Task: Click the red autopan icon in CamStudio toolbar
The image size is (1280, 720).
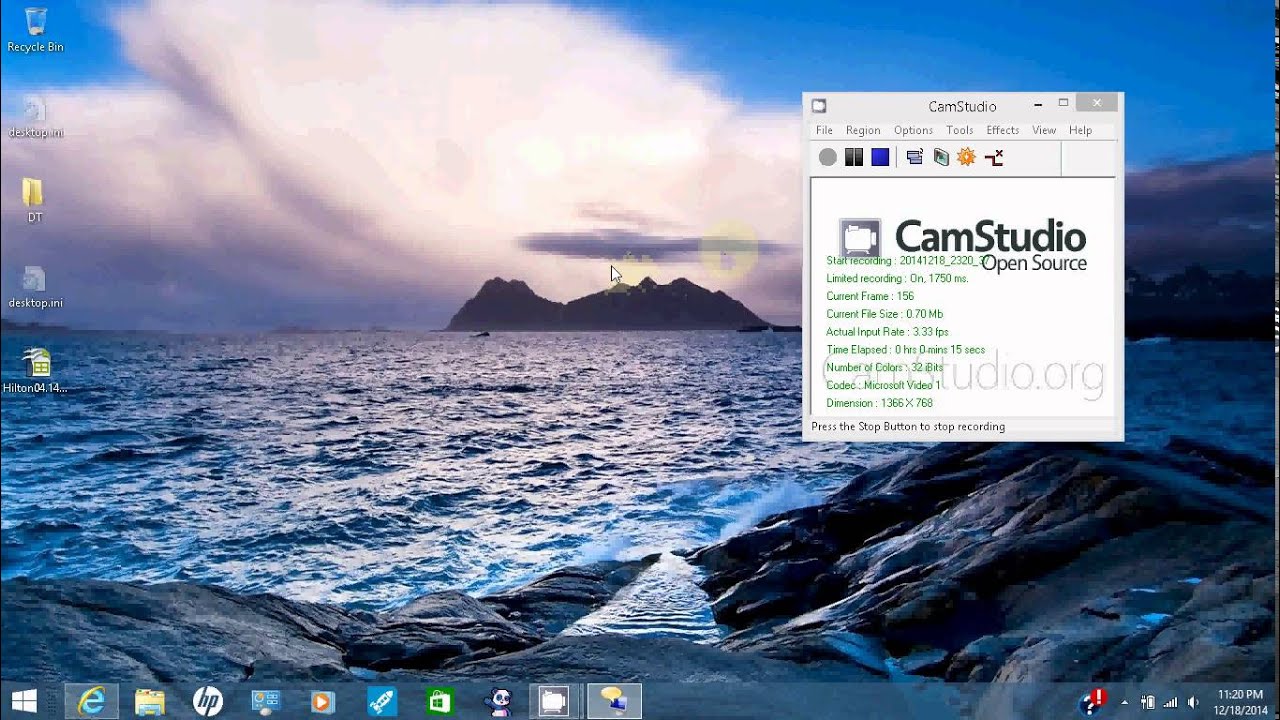Action: pos(993,157)
